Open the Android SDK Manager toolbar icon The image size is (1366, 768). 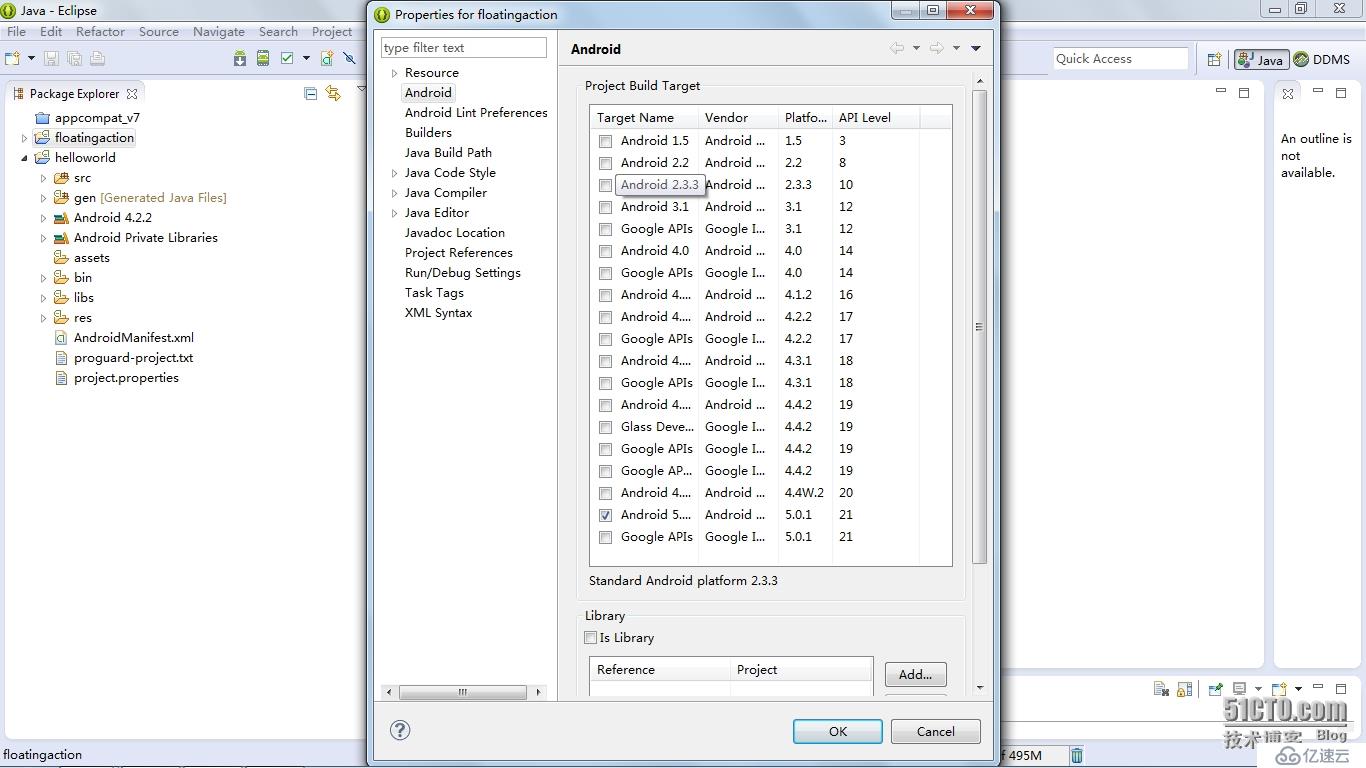(x=240, y=59)
